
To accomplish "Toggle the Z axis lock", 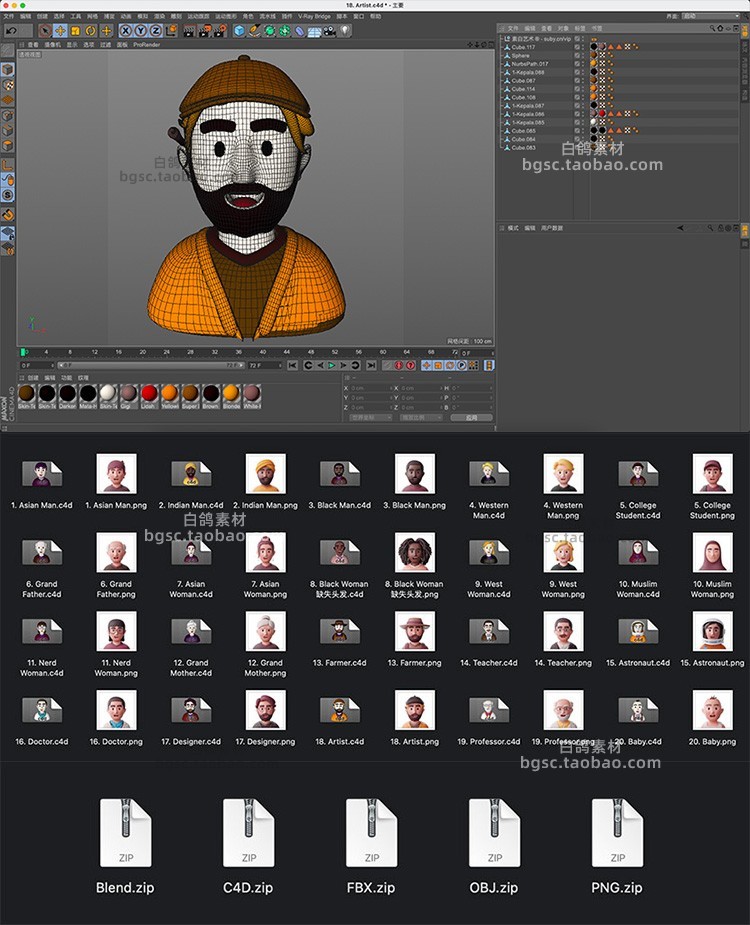I will click(x=156, y=31).
